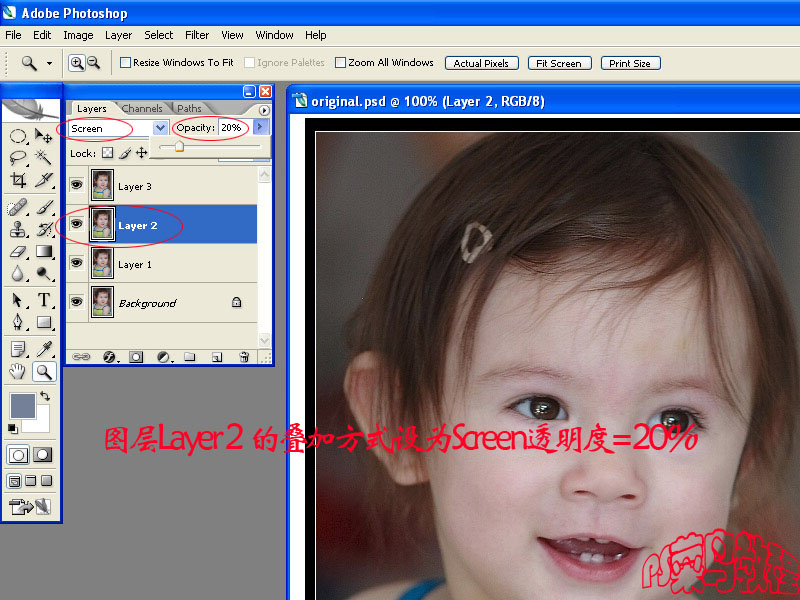Click Link layers icon
Viewport: 800px width, 600px height.
coord(81,357)
